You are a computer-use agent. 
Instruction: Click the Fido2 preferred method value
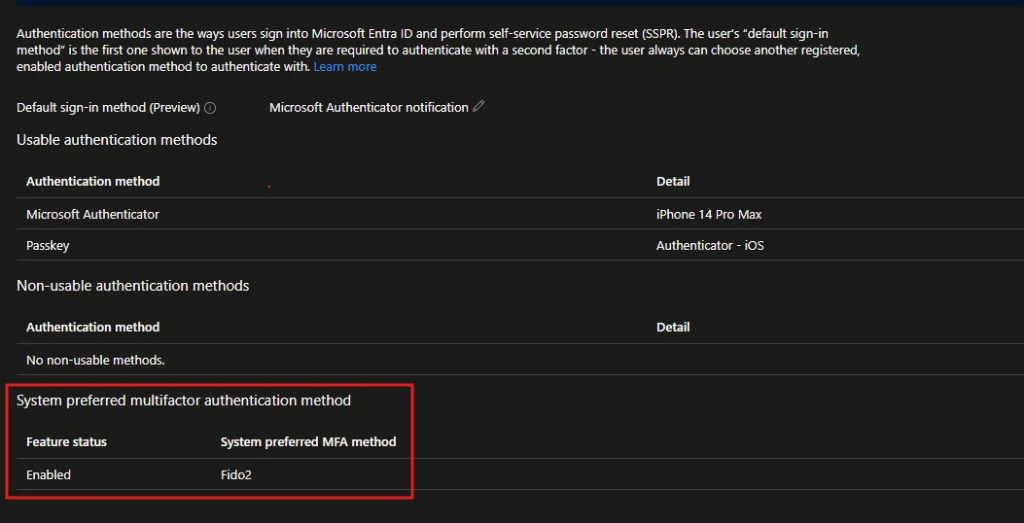[236, 475]
